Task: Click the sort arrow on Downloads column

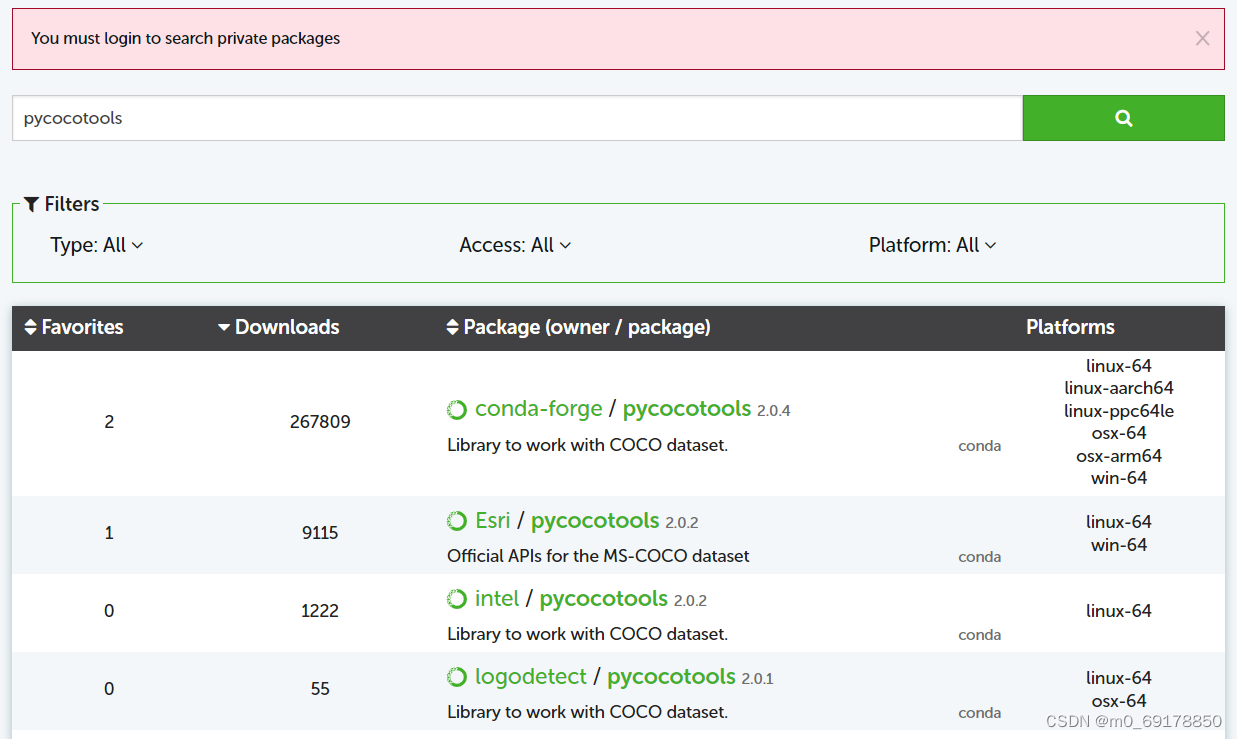Action: coord(223,327)
